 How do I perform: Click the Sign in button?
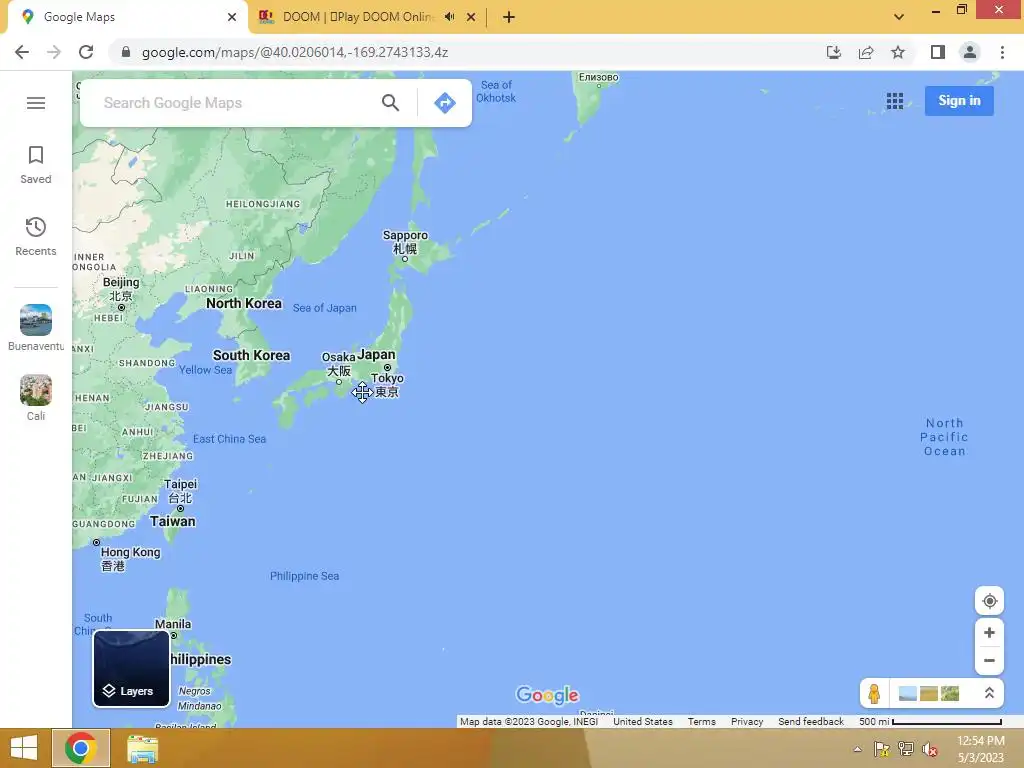pos(959,101)
